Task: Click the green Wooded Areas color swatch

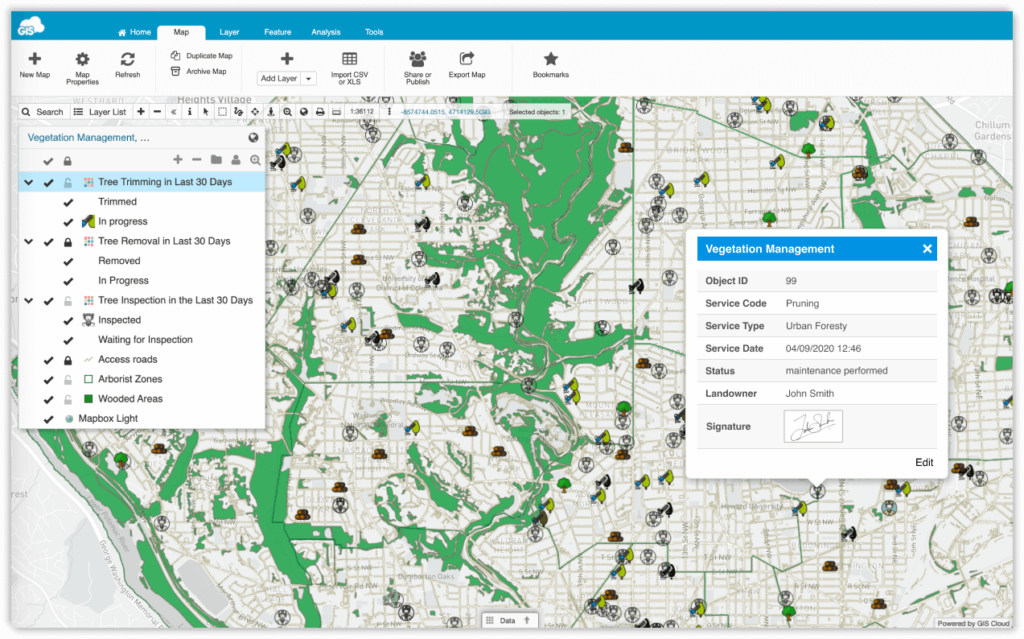Action: coord(88,399)
